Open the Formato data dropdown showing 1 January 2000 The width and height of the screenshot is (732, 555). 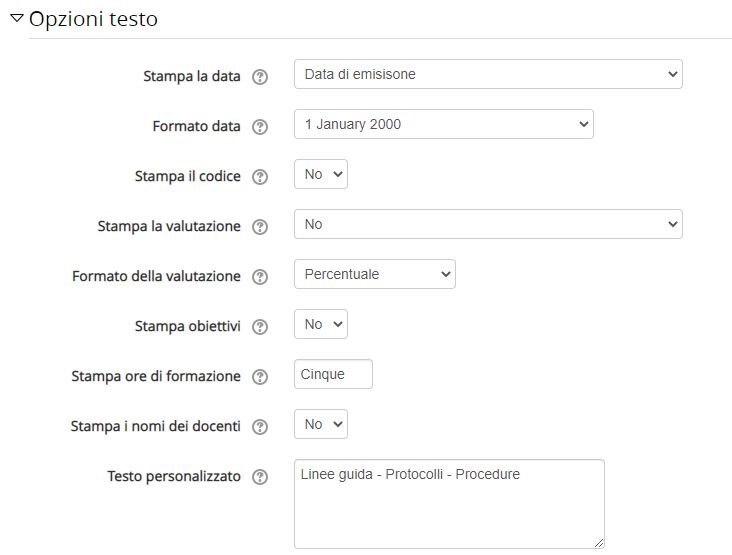click(443, 124)
